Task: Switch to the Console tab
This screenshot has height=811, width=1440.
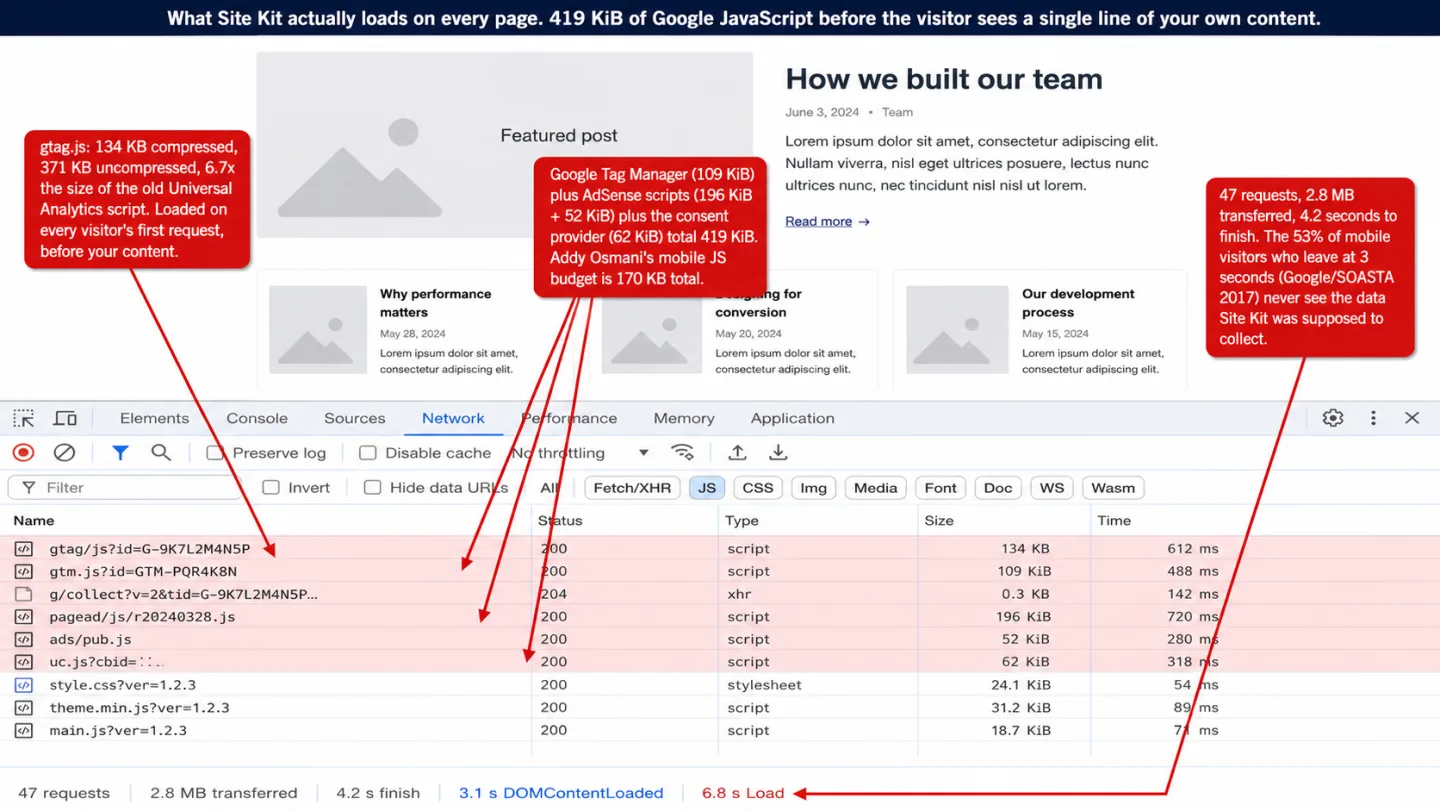Action: click(x=257, y=418)
